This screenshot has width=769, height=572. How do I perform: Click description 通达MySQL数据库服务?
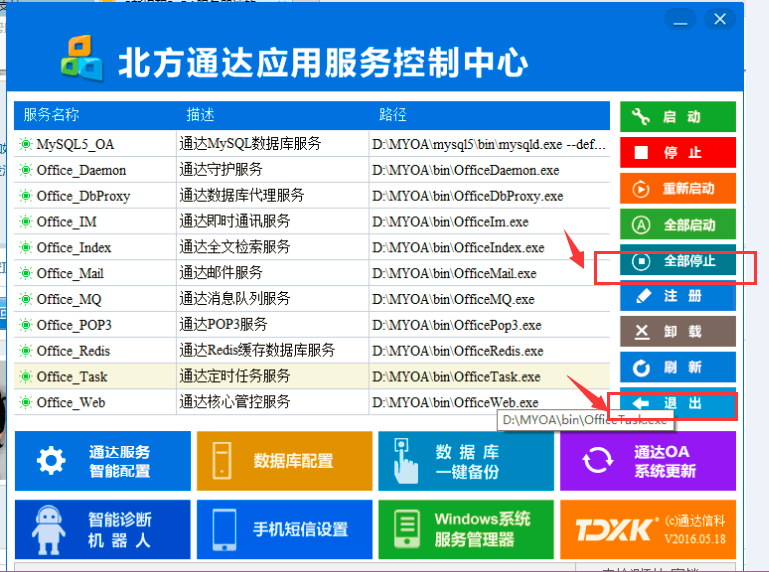pyautogui.click(x=250, y=143)
